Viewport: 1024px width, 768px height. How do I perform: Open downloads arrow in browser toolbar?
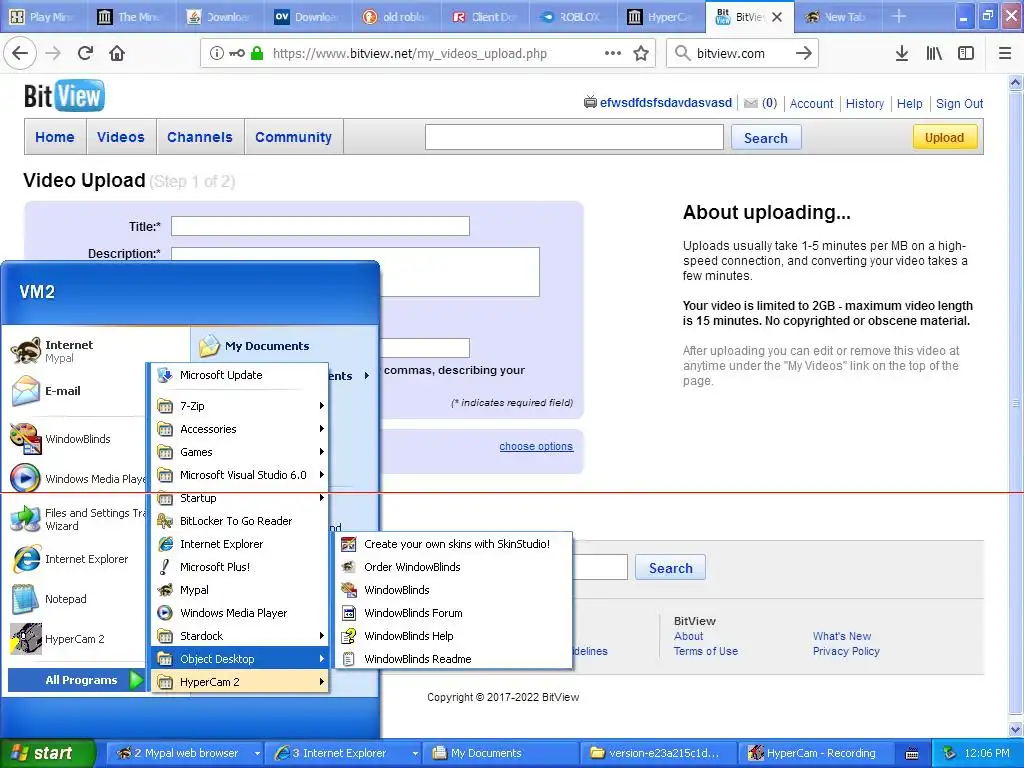click(x=902, y=54)
